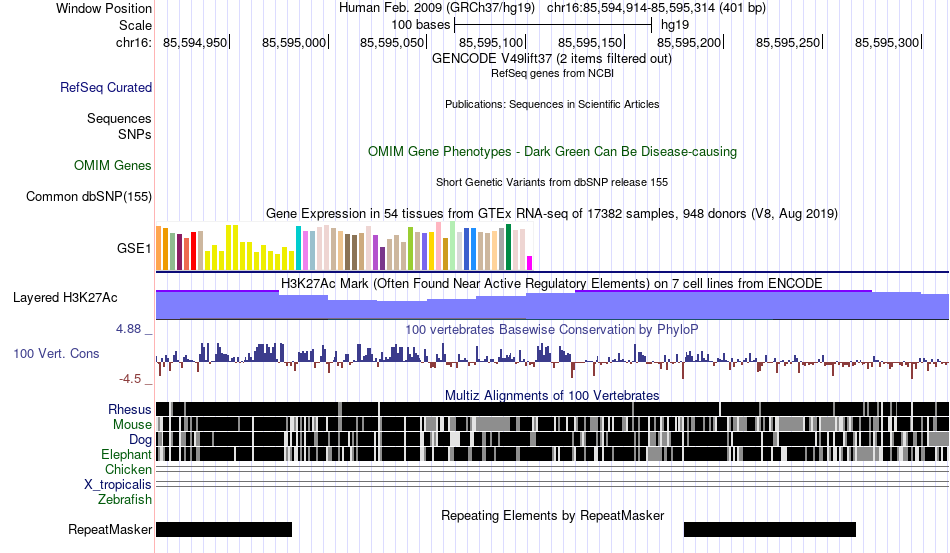The width and height of the screenshot is (950, 553).
Task: Click the red bar in GTEx chart
Action: 194,251
